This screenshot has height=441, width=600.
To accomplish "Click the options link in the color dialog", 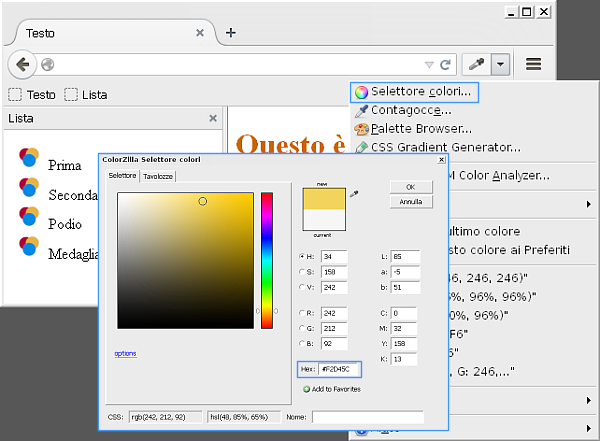I will point(125,353).
